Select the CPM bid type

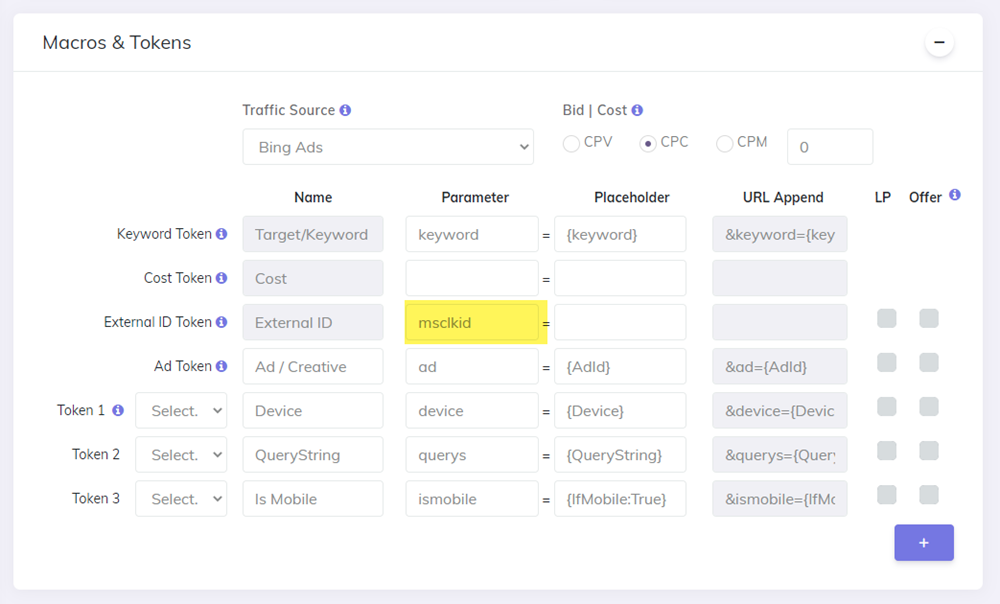tap(724, 143)
